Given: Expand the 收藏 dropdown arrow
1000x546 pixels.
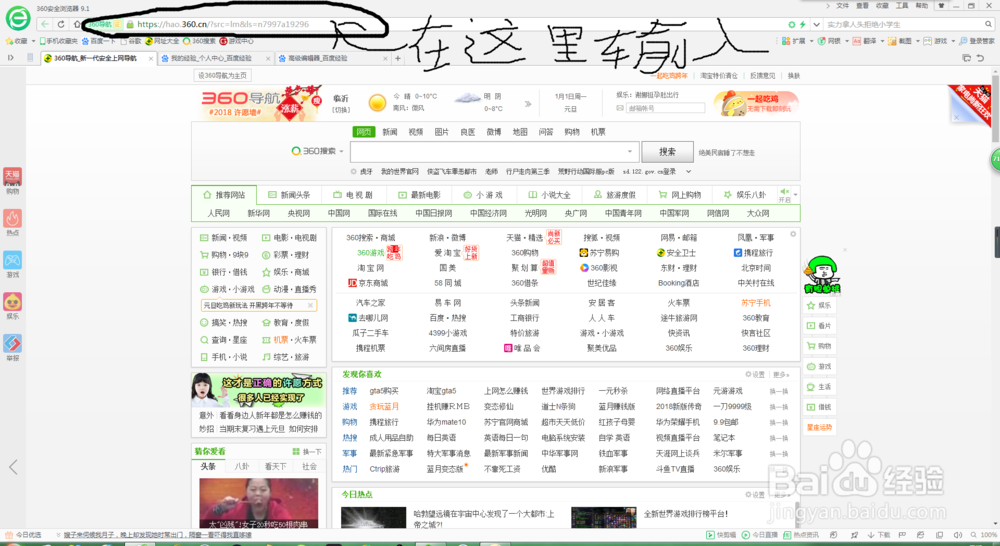Looking at the screenshot, I should click(x=32, y=41).
